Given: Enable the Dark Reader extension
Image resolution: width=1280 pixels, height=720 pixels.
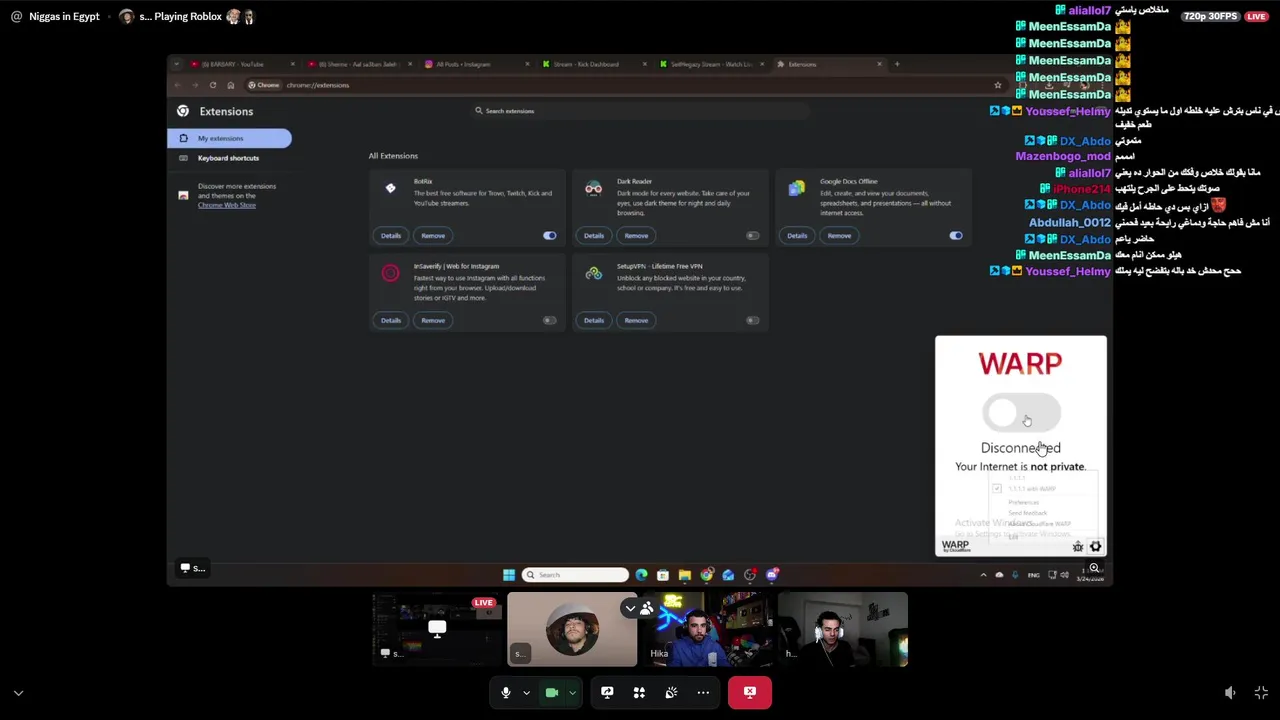Looking at the screenshot, I should 752,236.
